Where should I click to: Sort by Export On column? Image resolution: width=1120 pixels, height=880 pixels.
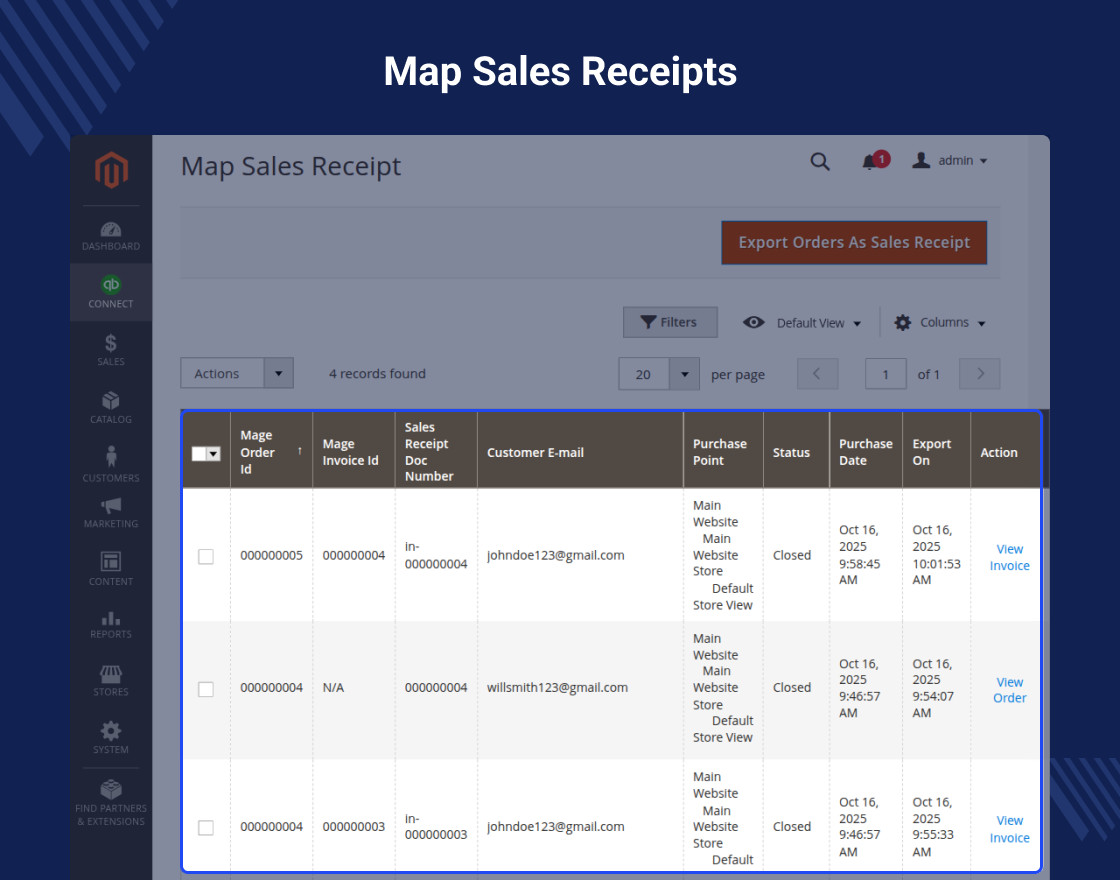tap(936, 451)
